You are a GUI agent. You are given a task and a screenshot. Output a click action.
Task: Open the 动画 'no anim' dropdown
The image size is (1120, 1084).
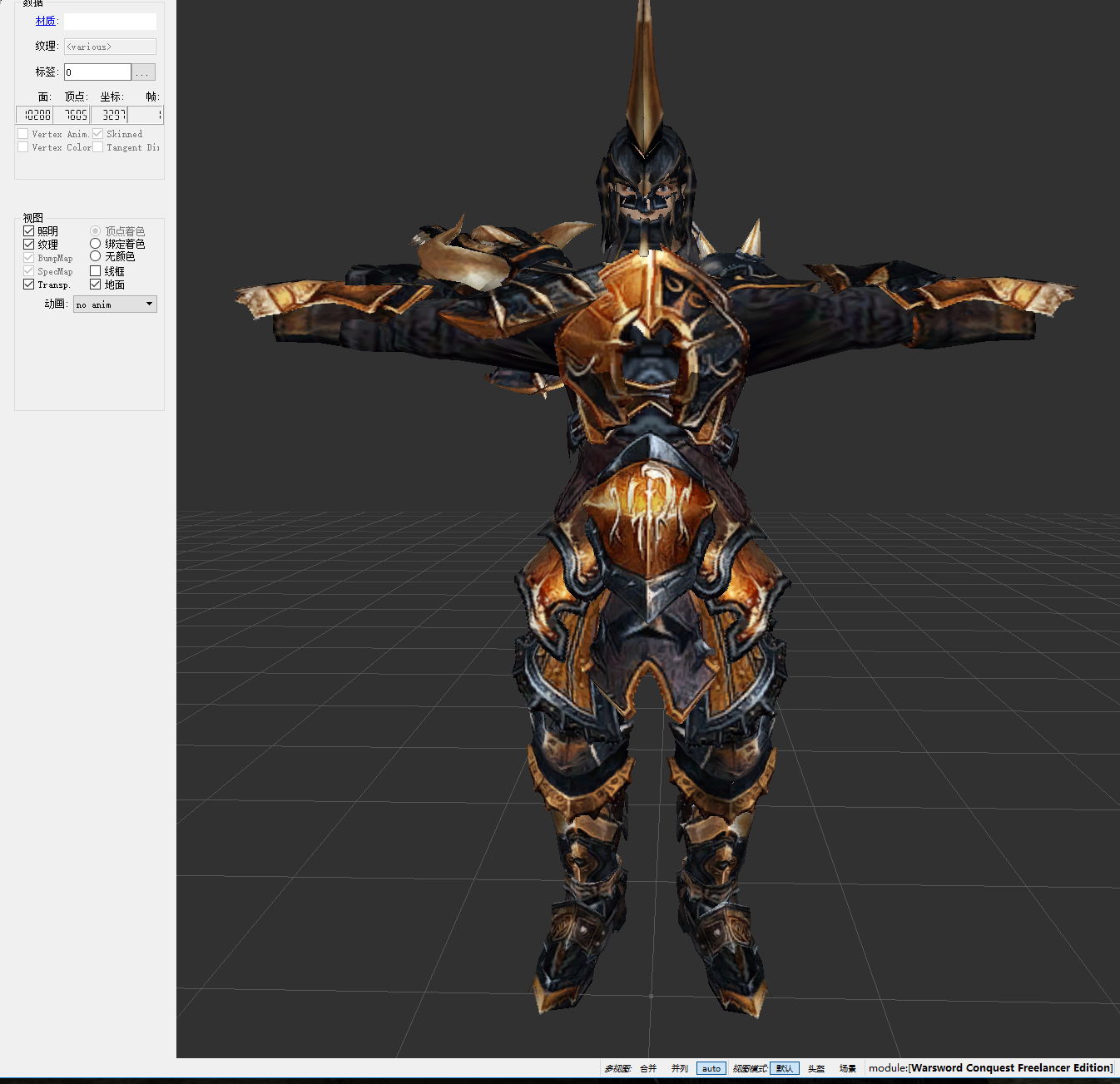(115, 304)
